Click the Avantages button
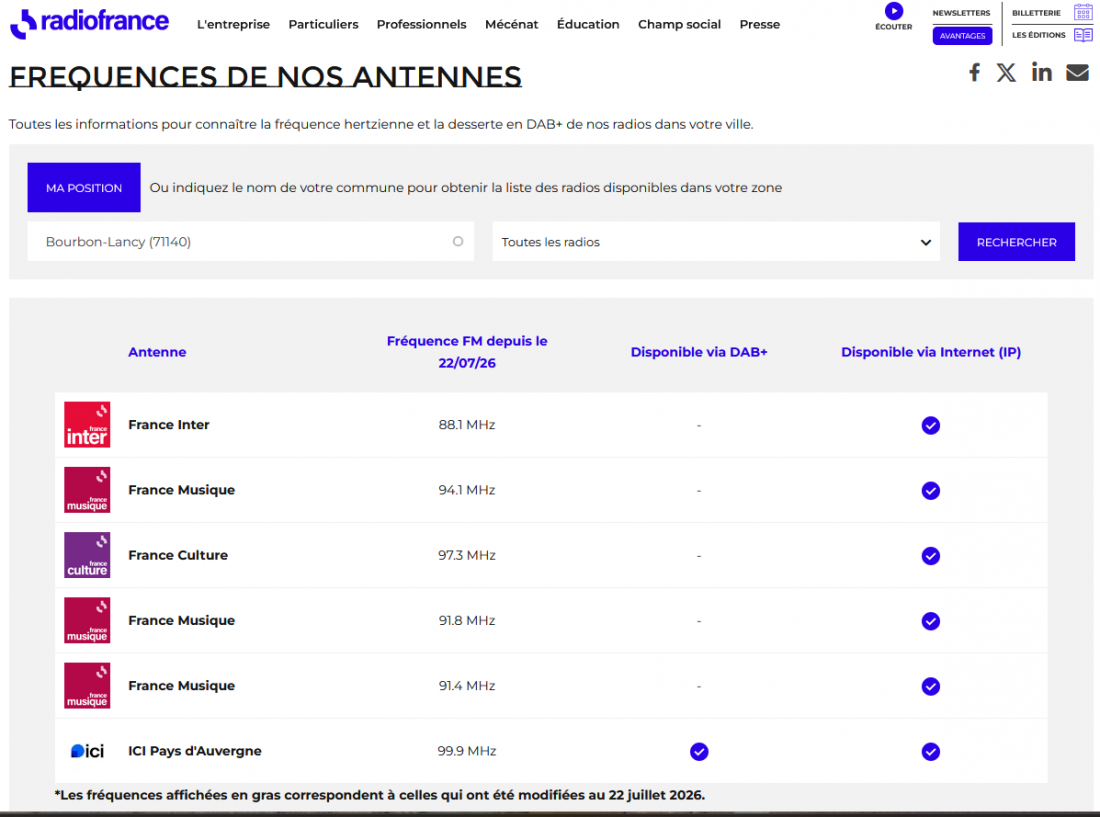The width and height of the screenshot is (1100, 817). 962,36
